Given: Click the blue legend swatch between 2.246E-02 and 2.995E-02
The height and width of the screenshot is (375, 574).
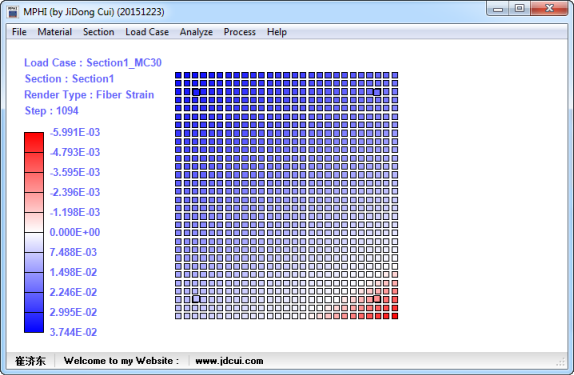Looking at the screenshot, I should coord(34,302).
